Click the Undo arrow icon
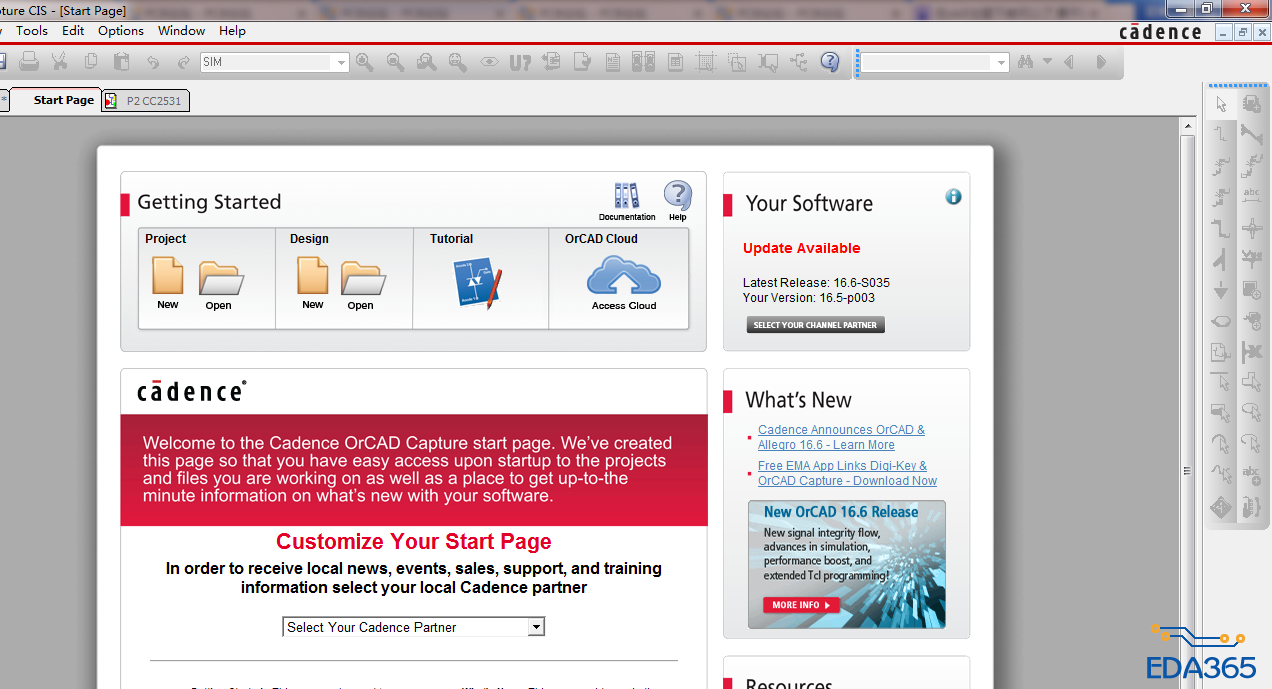This screenshot has width=1272, height=689. click(153, 62)
